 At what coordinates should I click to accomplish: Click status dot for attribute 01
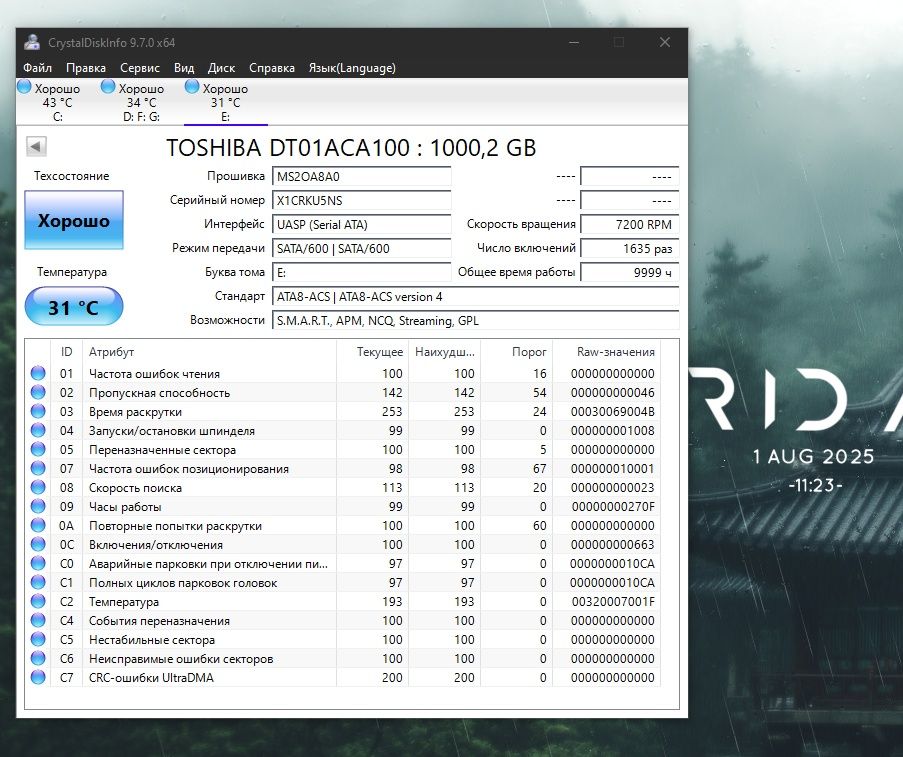(38, 373)
